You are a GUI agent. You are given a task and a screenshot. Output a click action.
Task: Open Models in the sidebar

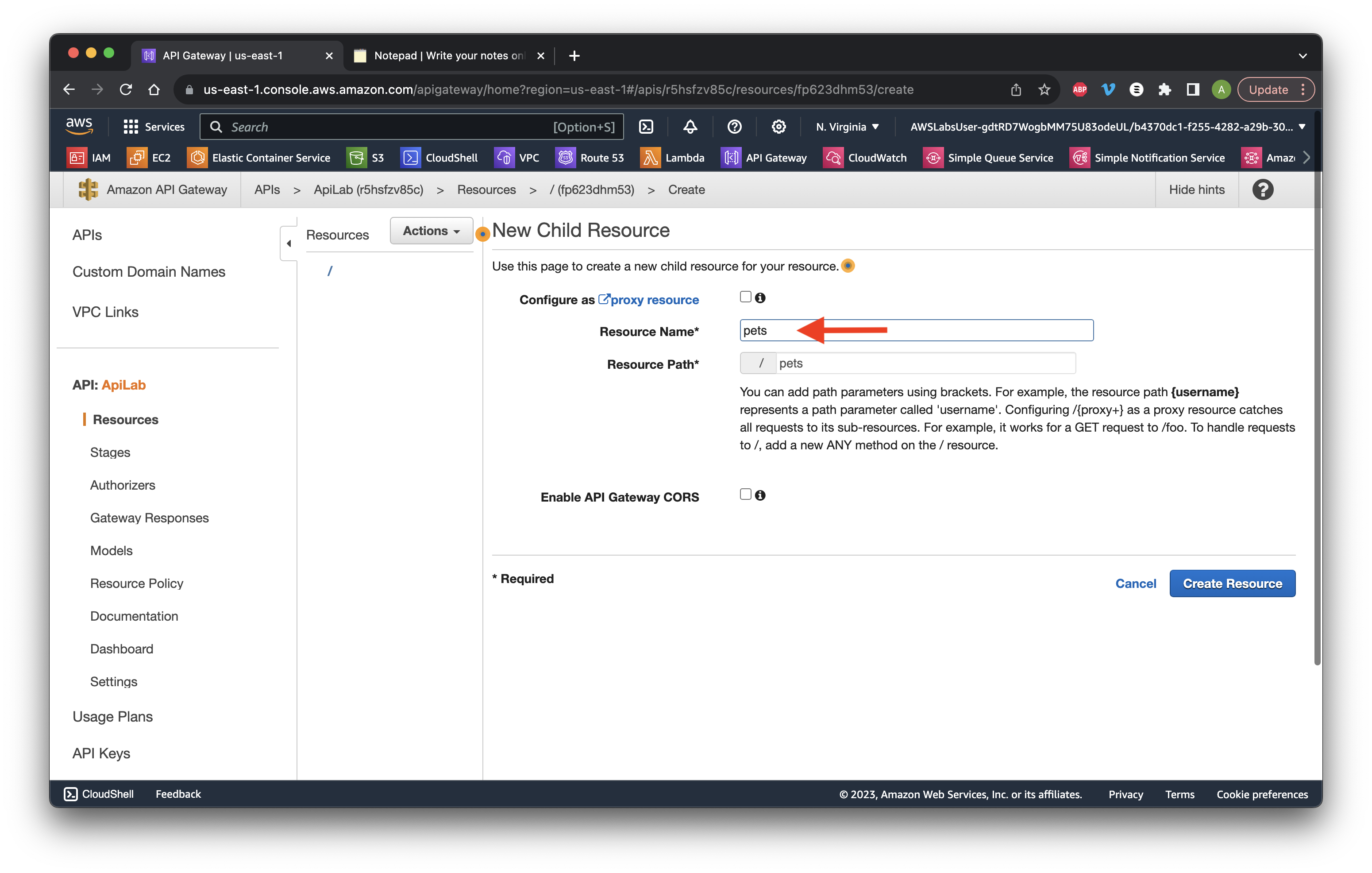pyautogui.click(x=111, y=550)
